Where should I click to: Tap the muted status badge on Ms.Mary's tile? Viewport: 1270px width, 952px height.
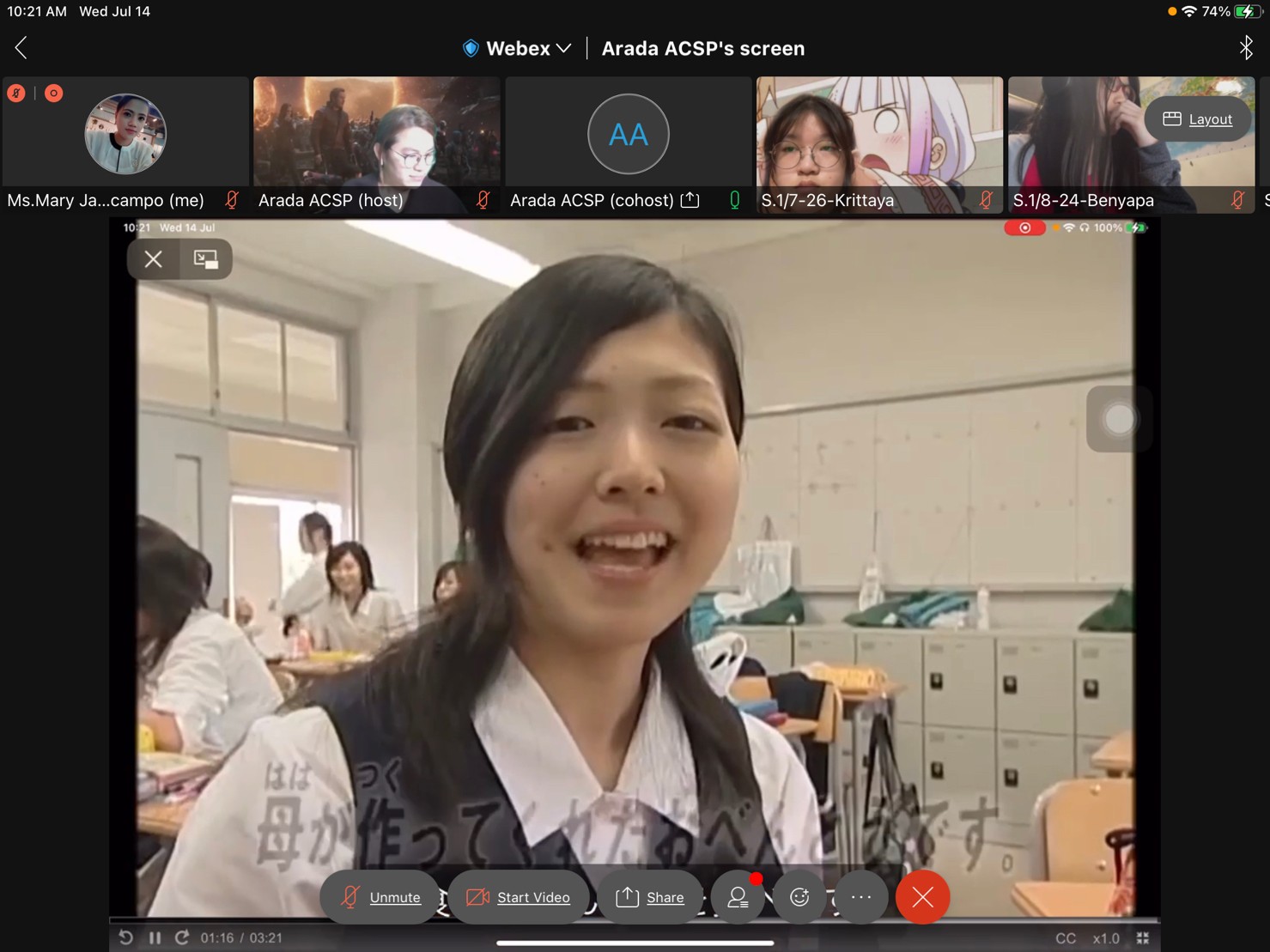click(16, 93)
